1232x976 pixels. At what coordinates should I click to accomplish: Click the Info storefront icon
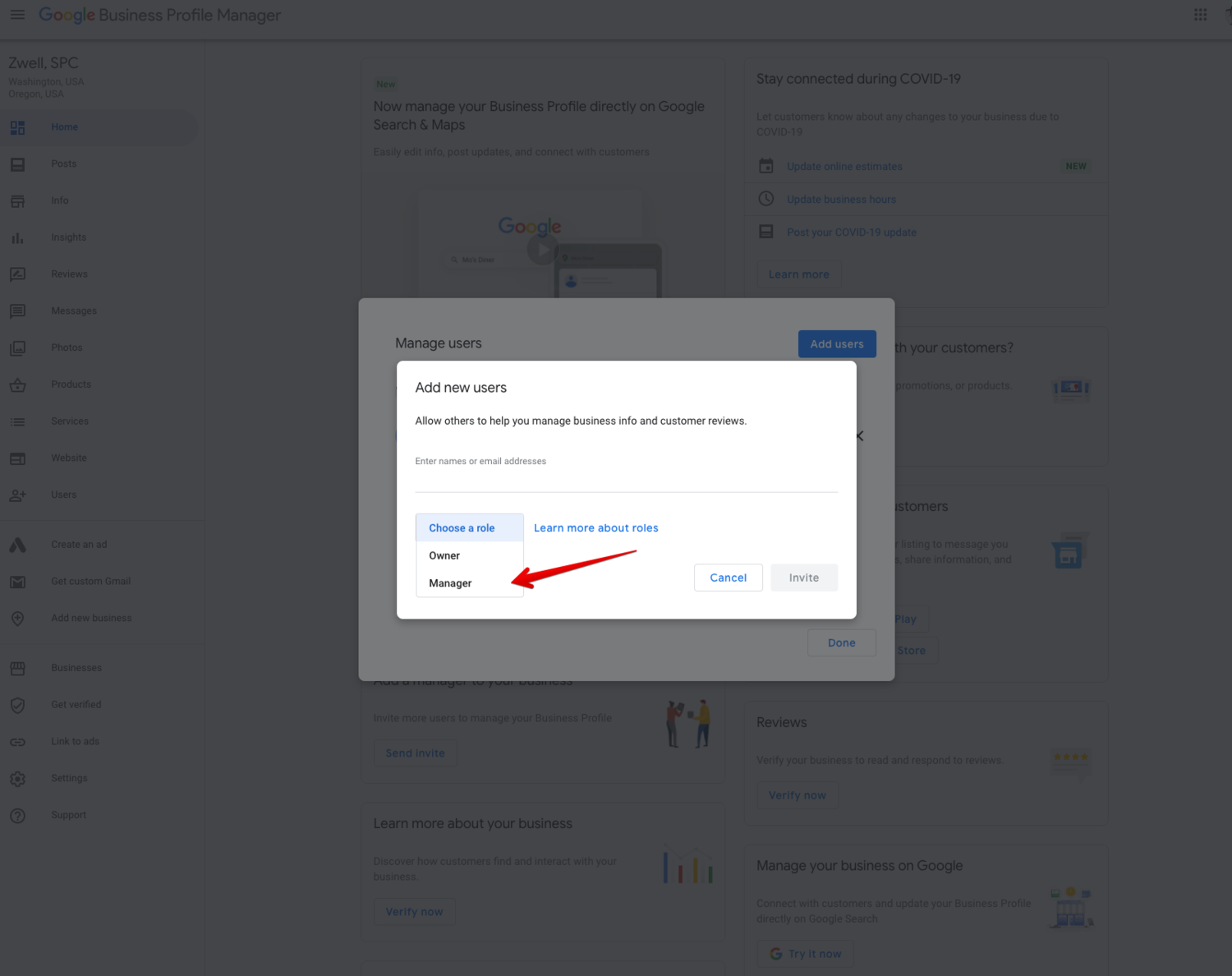pyautogui.click(x=17, y=201)
